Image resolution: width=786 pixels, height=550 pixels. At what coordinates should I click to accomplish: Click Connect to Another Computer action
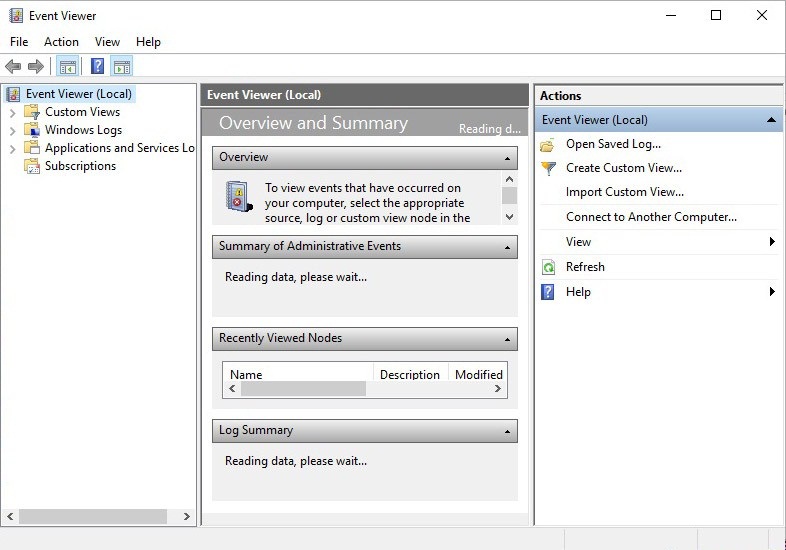(x=651, y=217)
